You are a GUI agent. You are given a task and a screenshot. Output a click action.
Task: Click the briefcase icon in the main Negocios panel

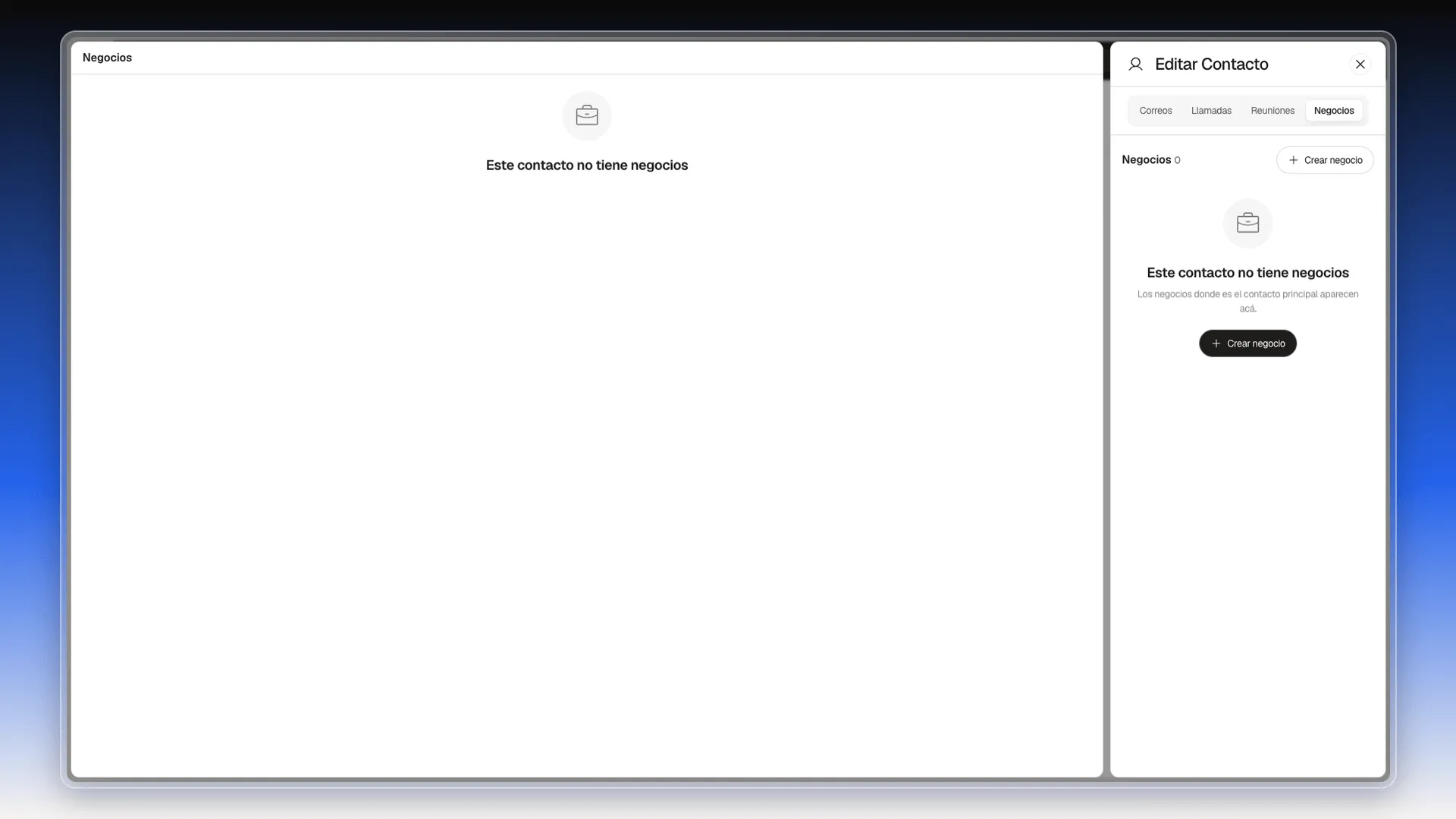point(587,115)
